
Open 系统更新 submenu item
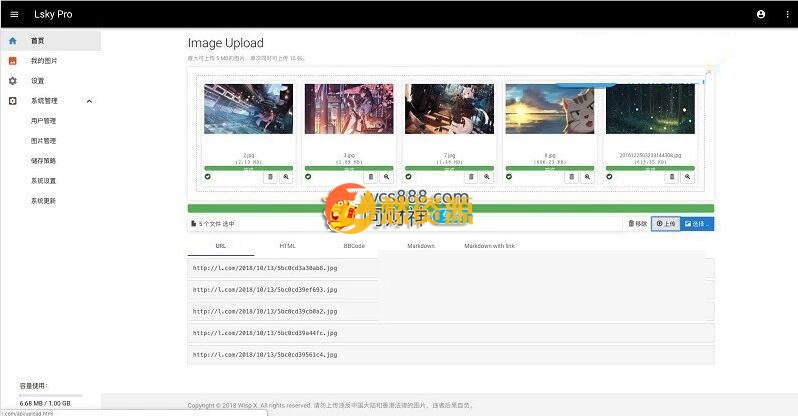click(x=43, y=201)
